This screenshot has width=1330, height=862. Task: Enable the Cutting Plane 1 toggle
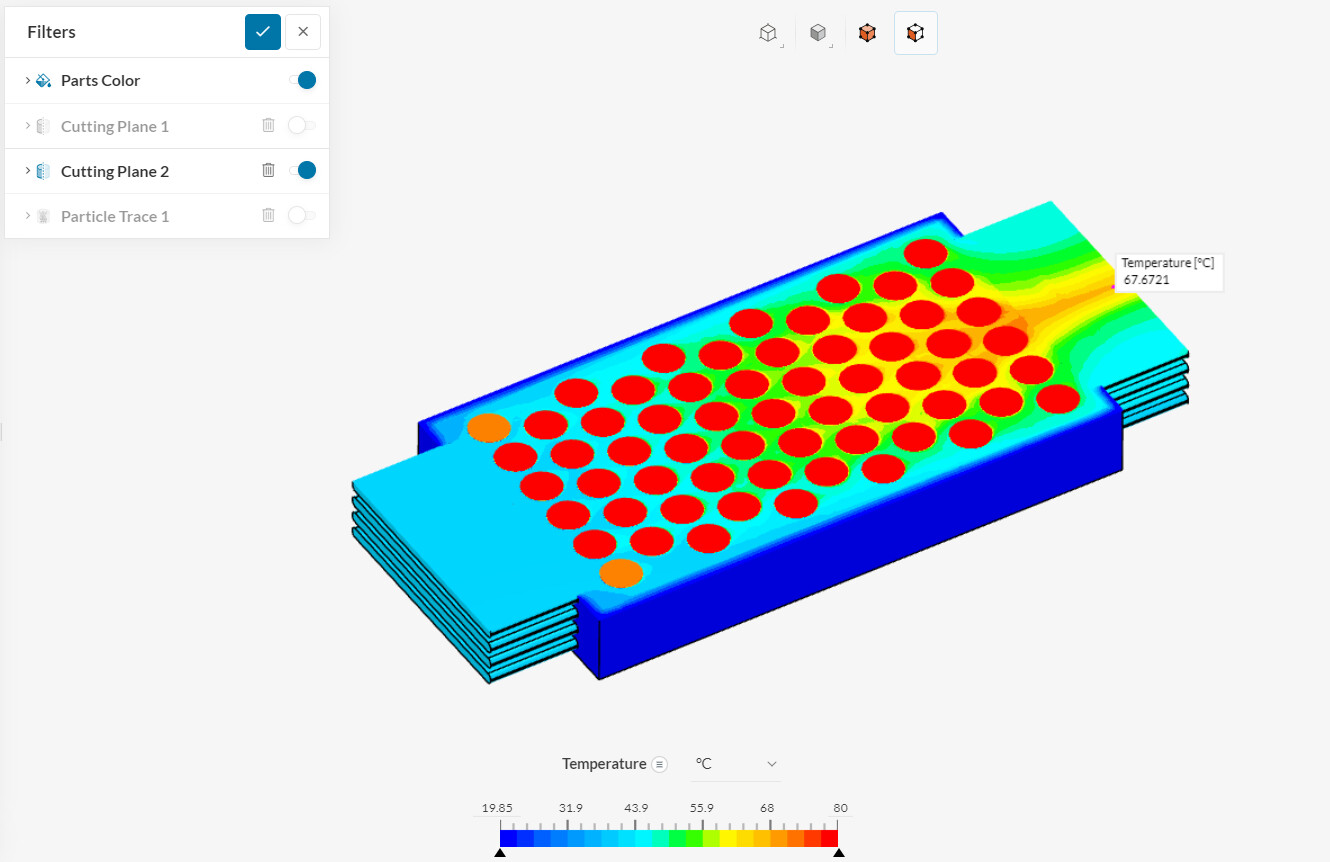pyautogui.click(x=302, y=125)
